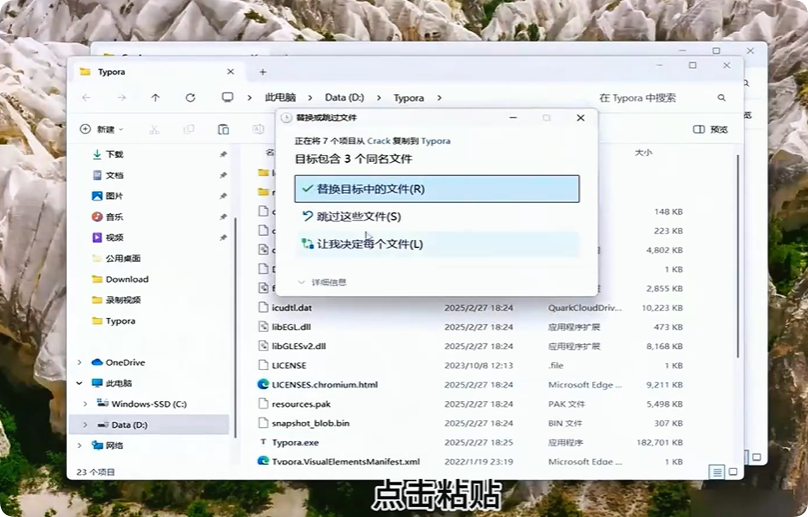This screenshot has width=808, height=517.
Task: Open 图片 in the sidebar
Action: point(115,196)
